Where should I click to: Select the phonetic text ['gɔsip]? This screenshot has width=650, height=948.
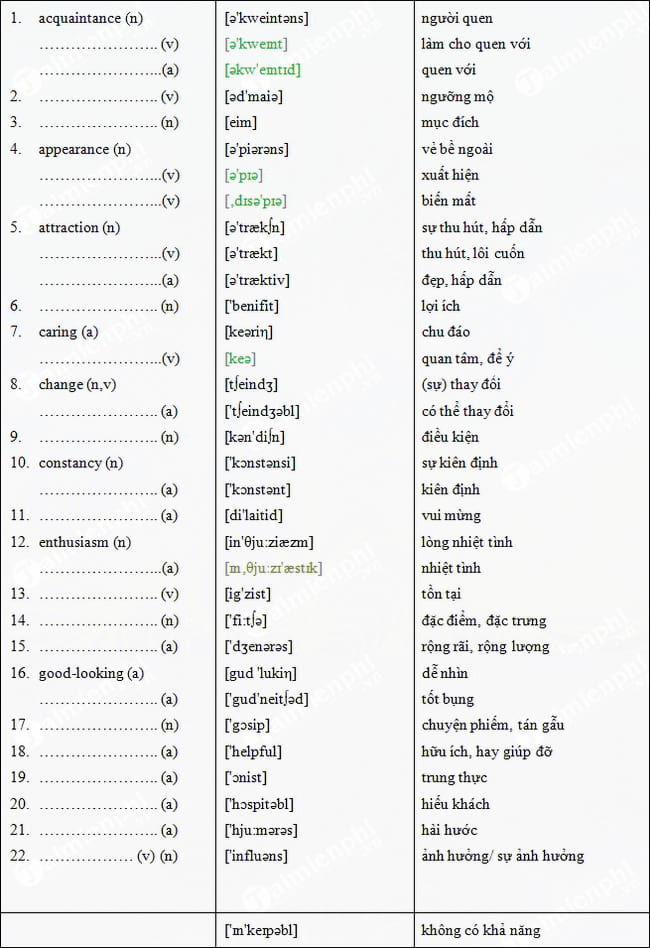[x=248, y=725]
